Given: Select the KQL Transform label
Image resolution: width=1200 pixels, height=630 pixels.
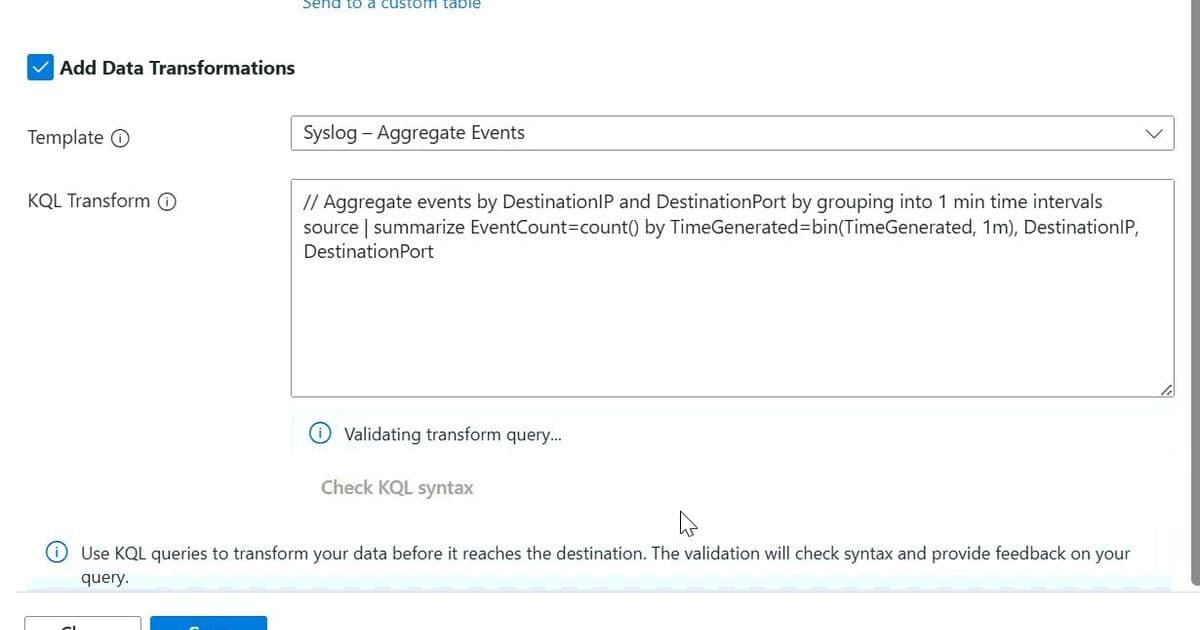Looking at the screenshot, I should pyautogui.click(x=89, y=201).
